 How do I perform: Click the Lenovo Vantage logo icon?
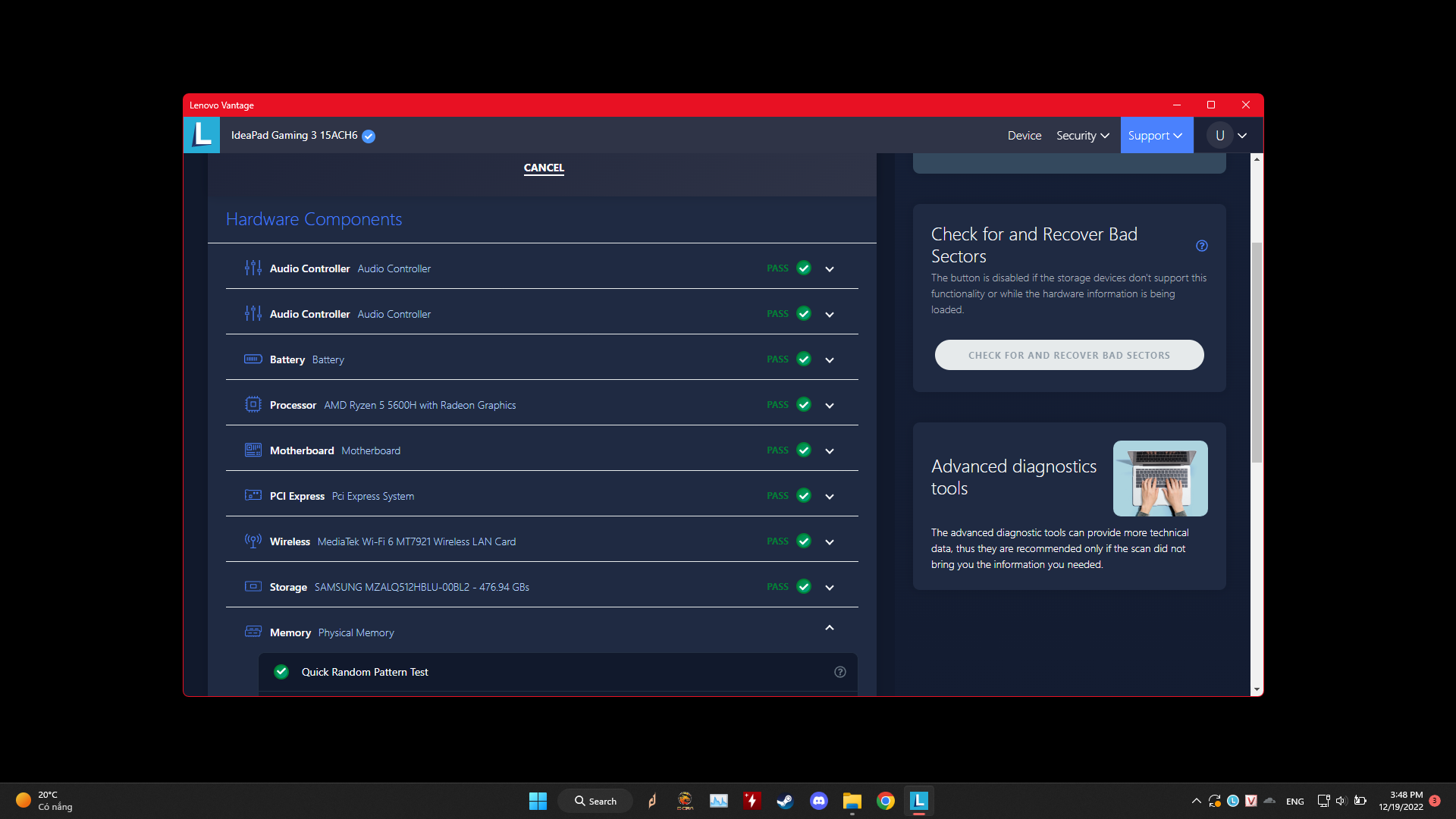[202, 135]
